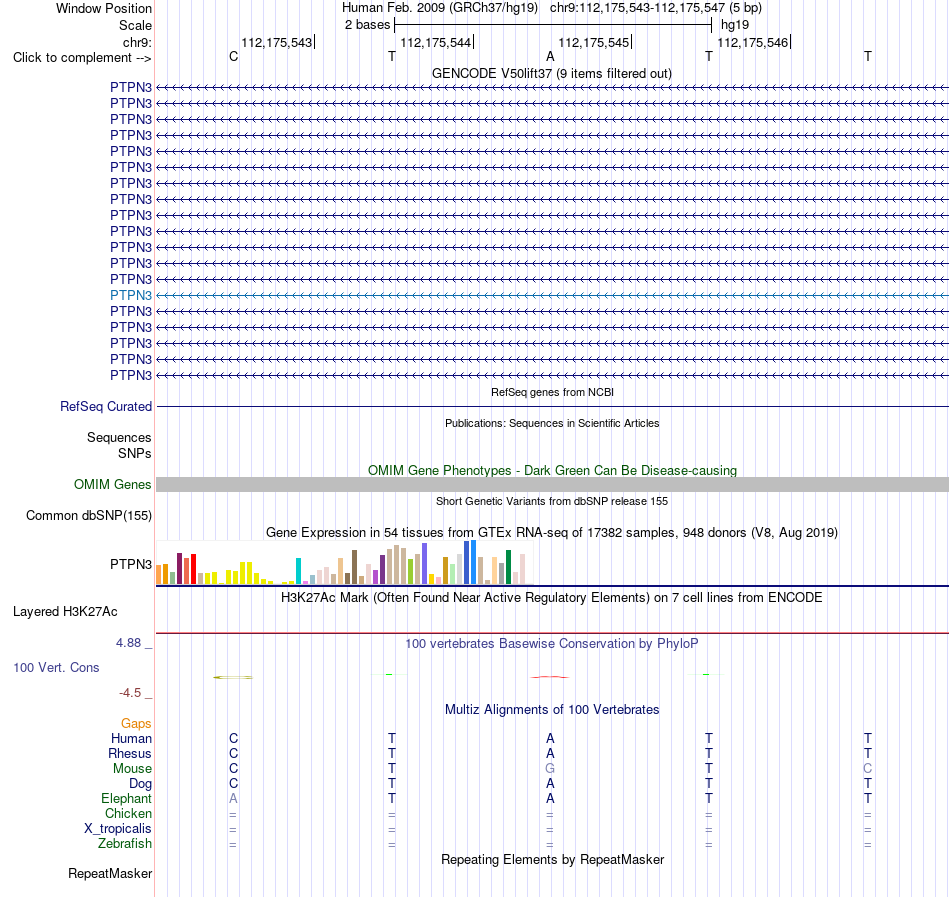
Task: Open the H3K27Ac Mark track title
Action: [x=552, y=598]
